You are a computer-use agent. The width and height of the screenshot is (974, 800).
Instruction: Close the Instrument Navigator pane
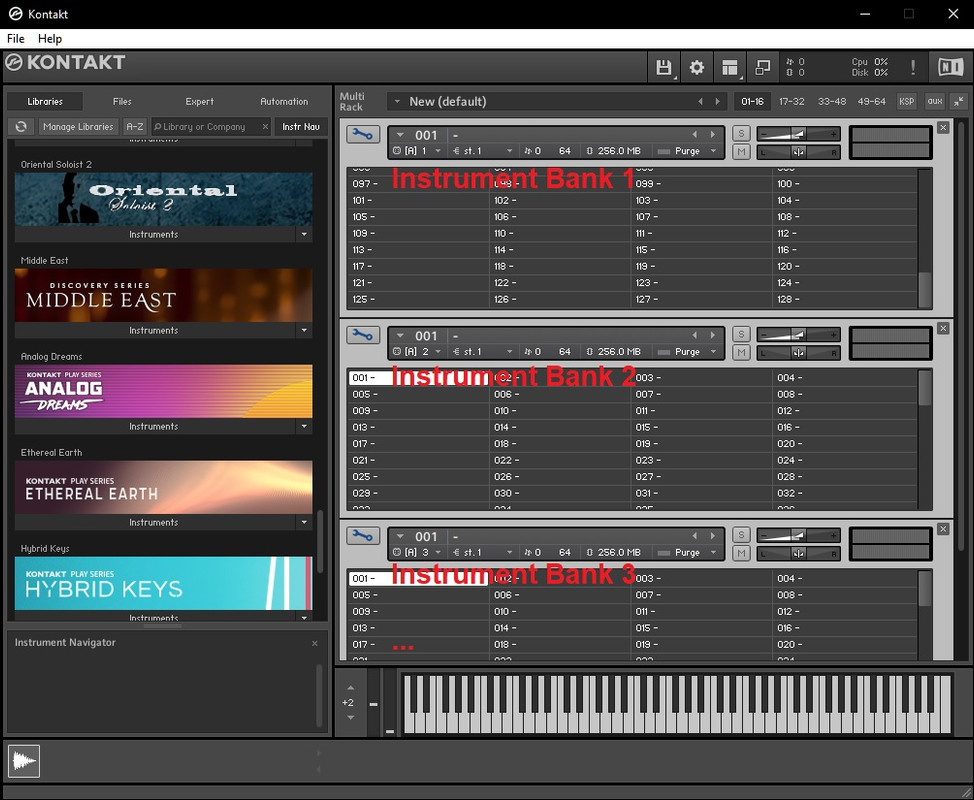(x=315, y=643)
